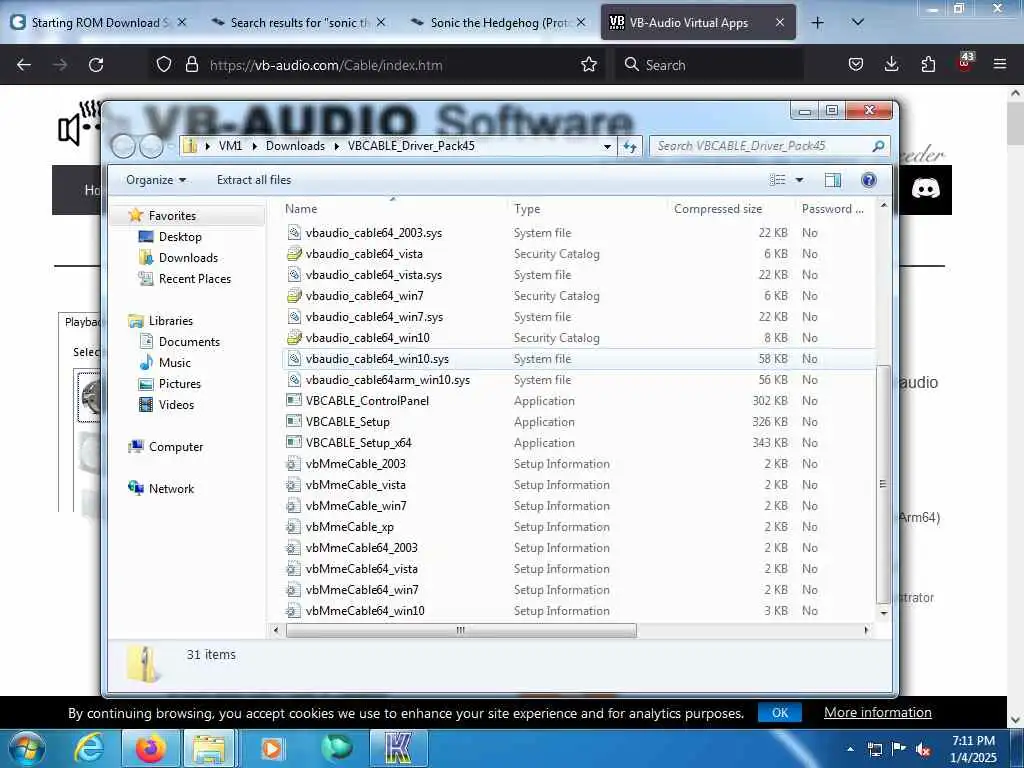Open the Pictures library
Image resolution: width=1024 pixels, height=768 pixels.
tap(179, 383)
